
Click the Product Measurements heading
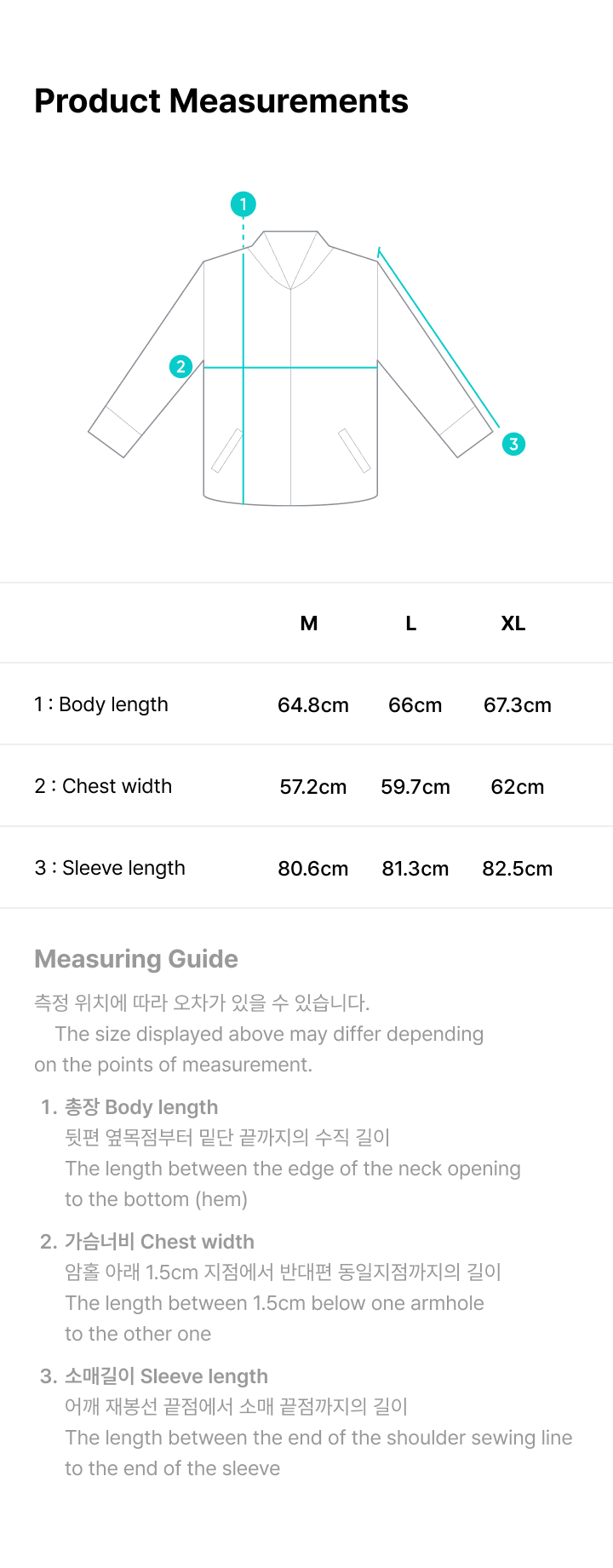pos(221,101)
